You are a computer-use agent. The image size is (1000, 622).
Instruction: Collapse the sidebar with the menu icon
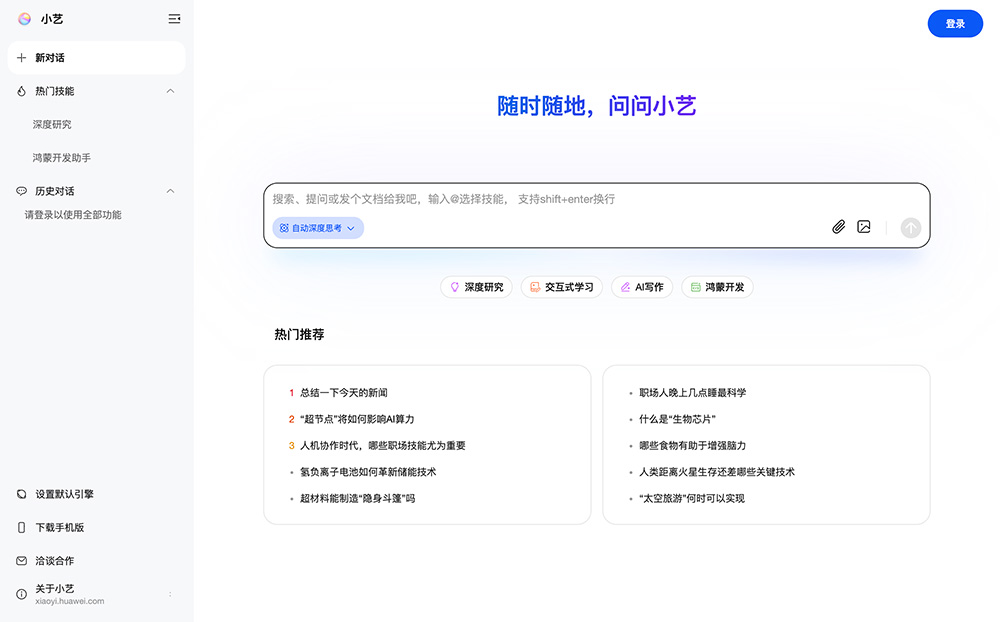tap(174, 19)
